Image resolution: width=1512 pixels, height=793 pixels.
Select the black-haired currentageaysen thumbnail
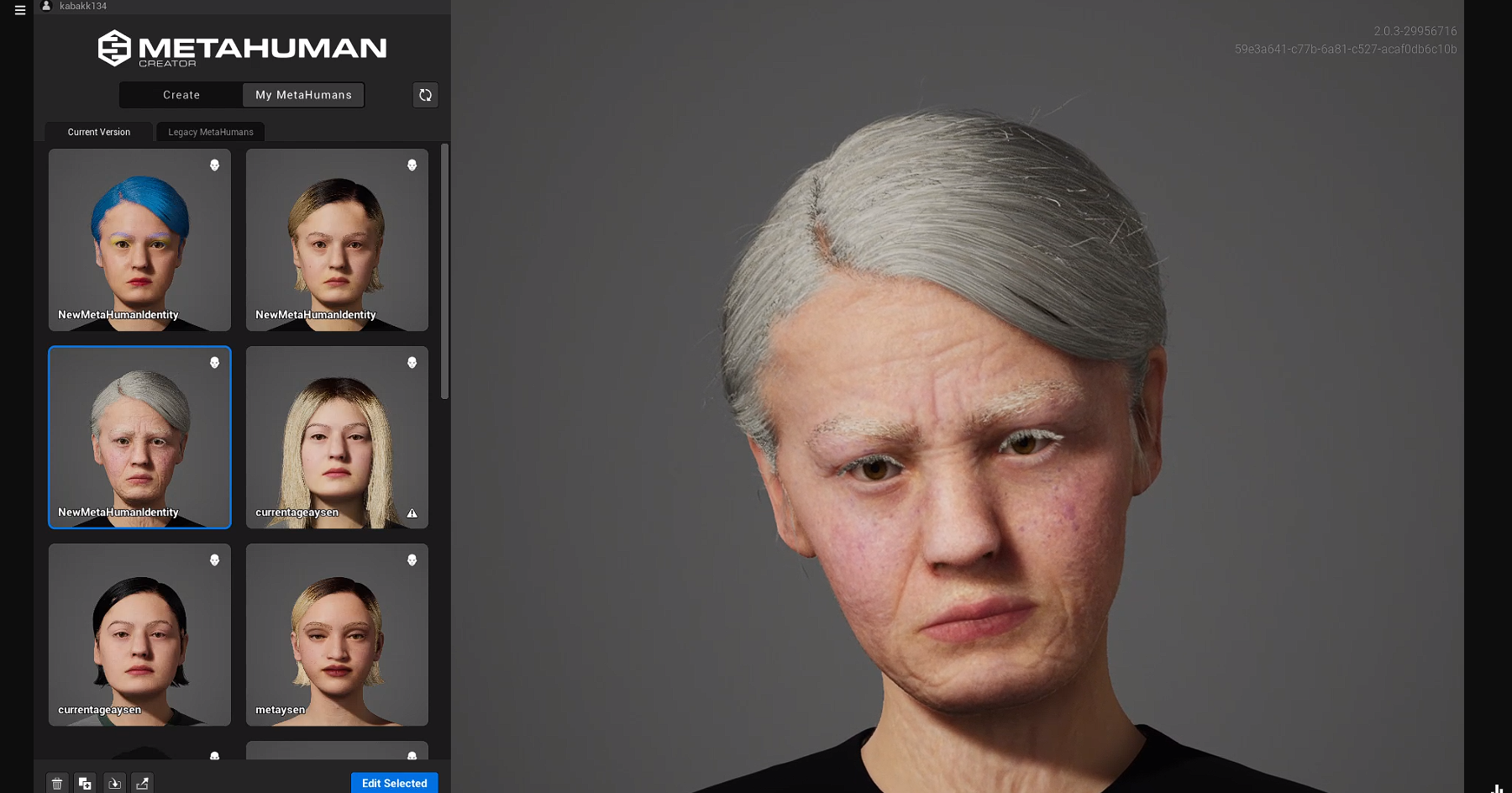[x=139, y=634]
